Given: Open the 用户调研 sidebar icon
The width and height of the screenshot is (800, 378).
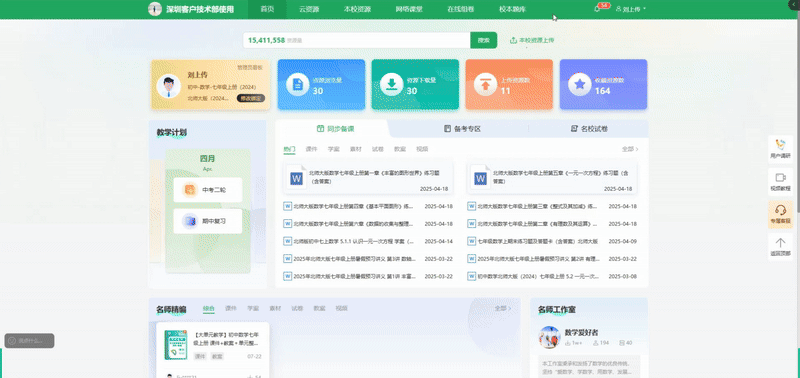Looking at the screenshot, I should pos(780,145).
